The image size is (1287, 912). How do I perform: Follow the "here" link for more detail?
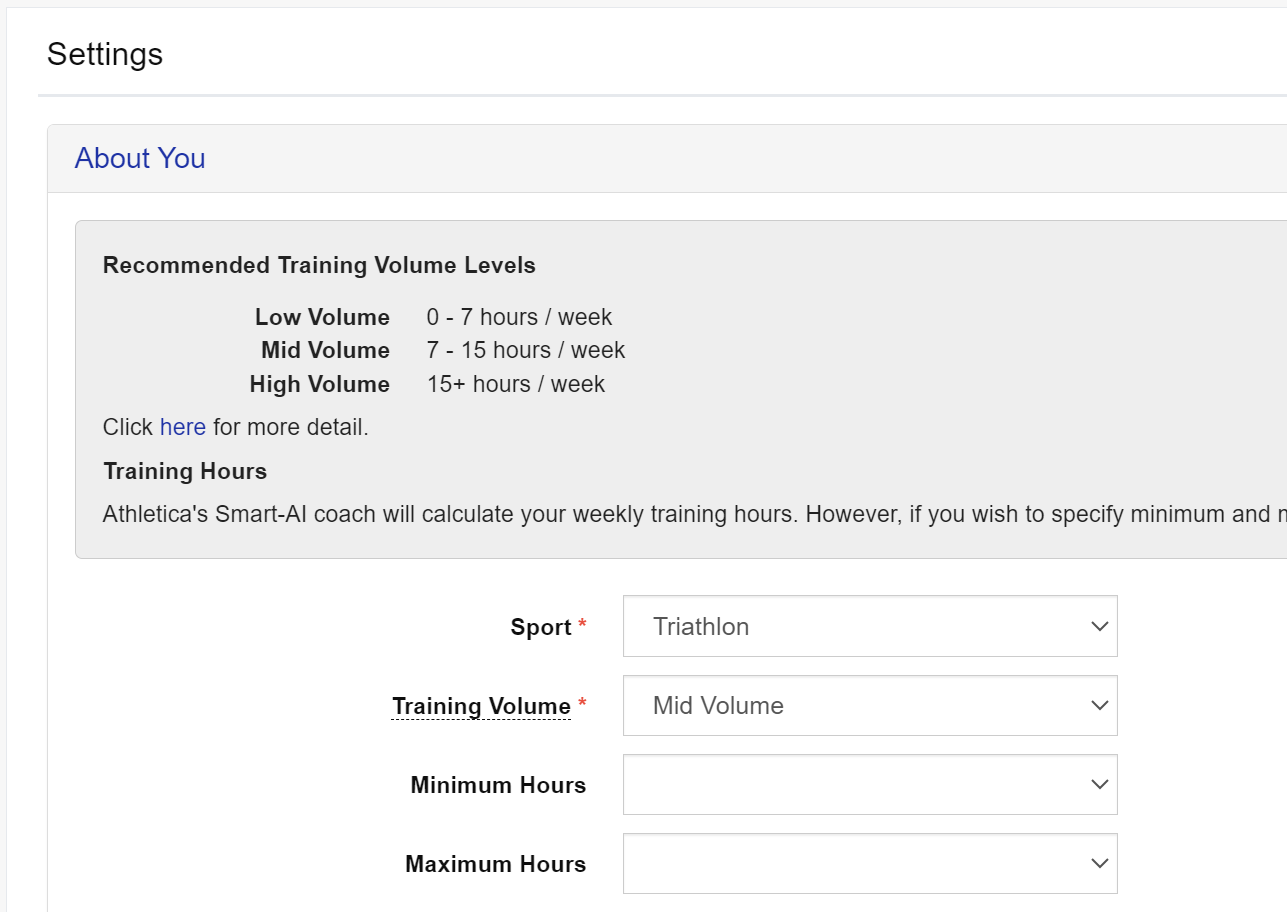point(182,428)
